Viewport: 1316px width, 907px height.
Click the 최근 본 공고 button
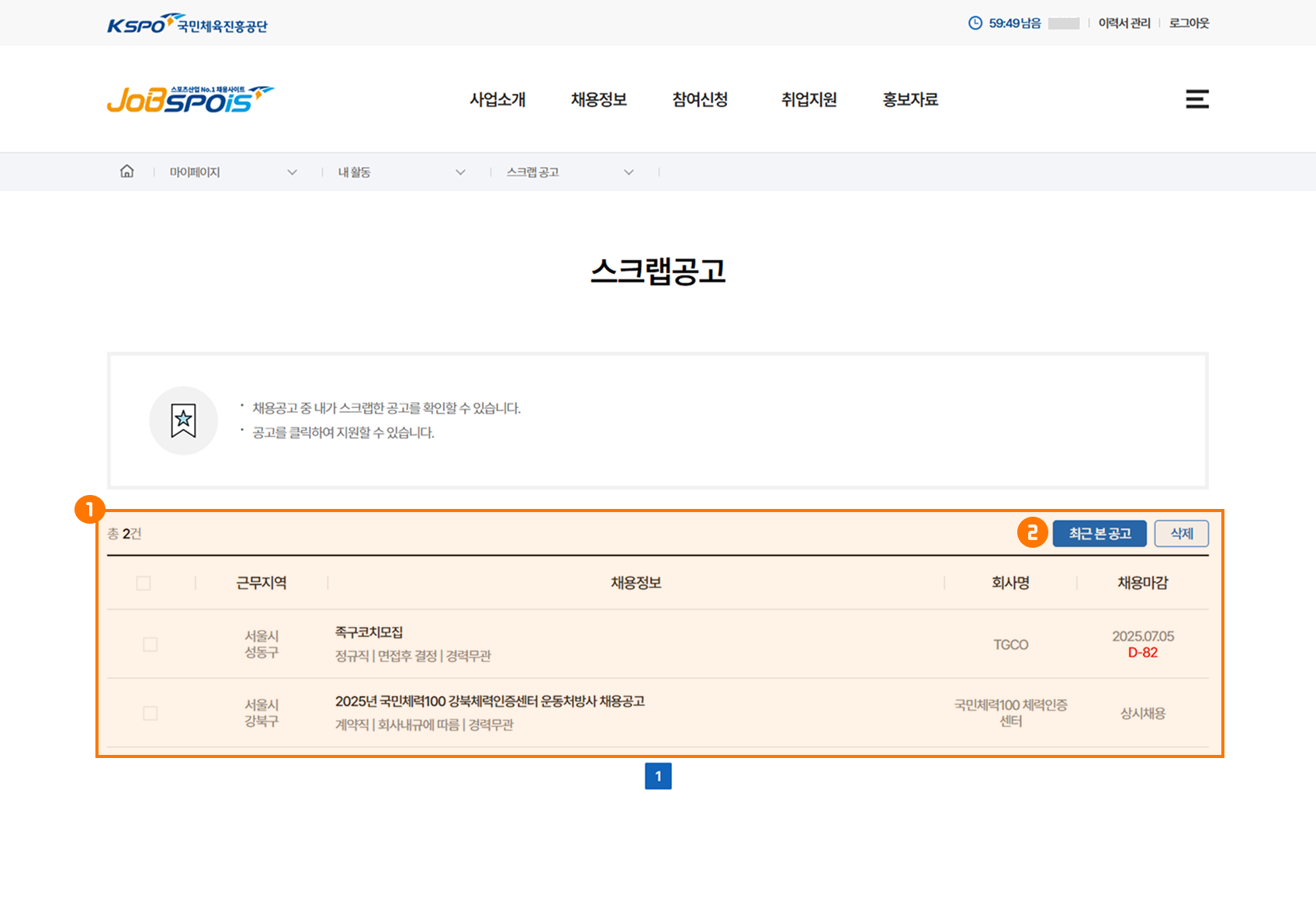point(1099,534)
